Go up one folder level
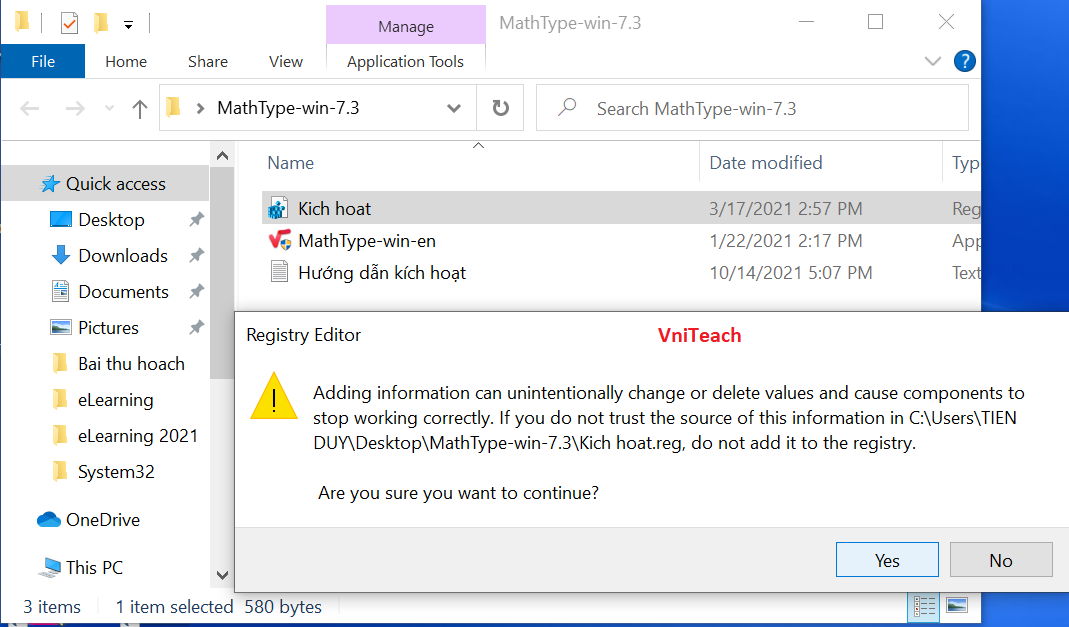 point(140,108)
